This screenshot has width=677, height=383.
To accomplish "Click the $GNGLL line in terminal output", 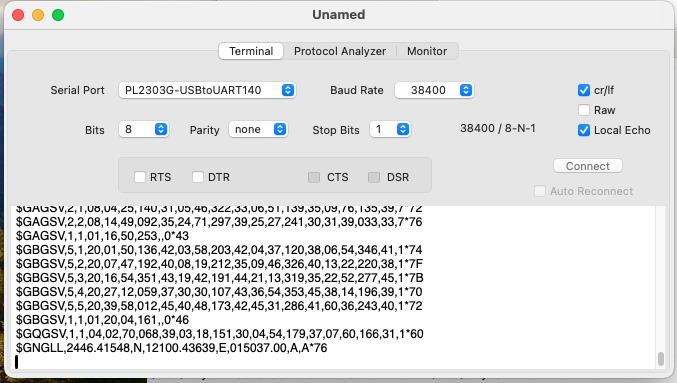I will coord(171,348).
